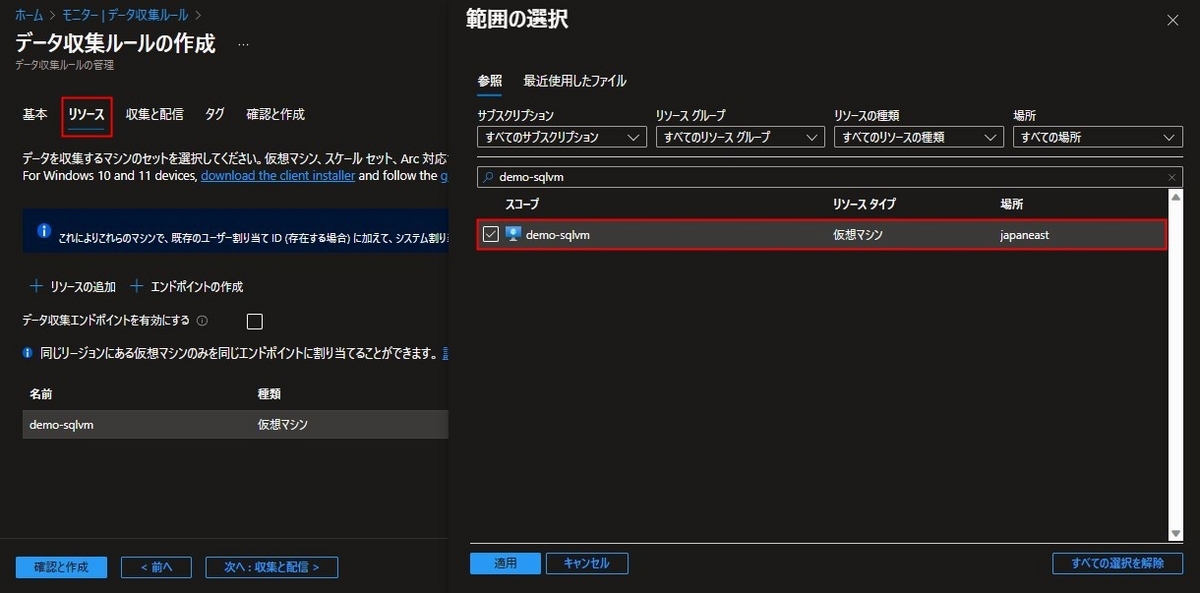Image resolution: width=1200 pixels, height=593 pixels.
Task: Click the 適用 button
Action: coord(505,563)
